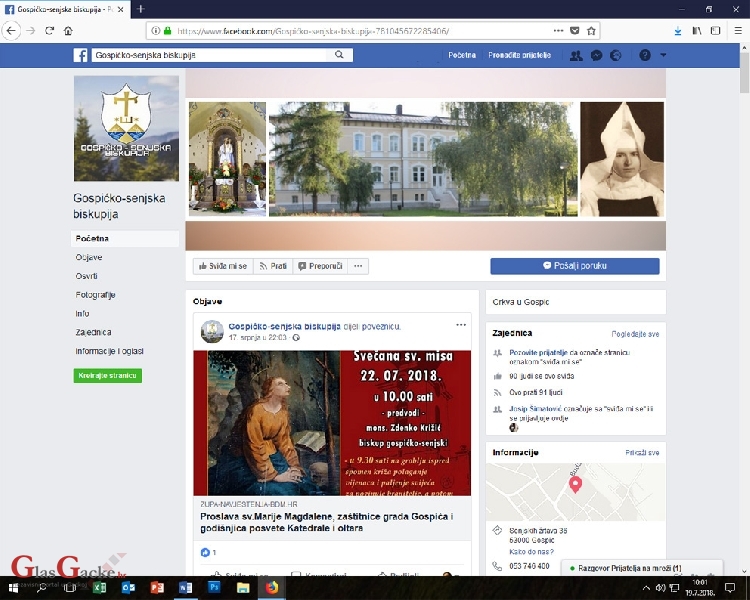Open File Explorer from the taskbar
The width and height of the screenshot is (750, 600).
point(243,588)
